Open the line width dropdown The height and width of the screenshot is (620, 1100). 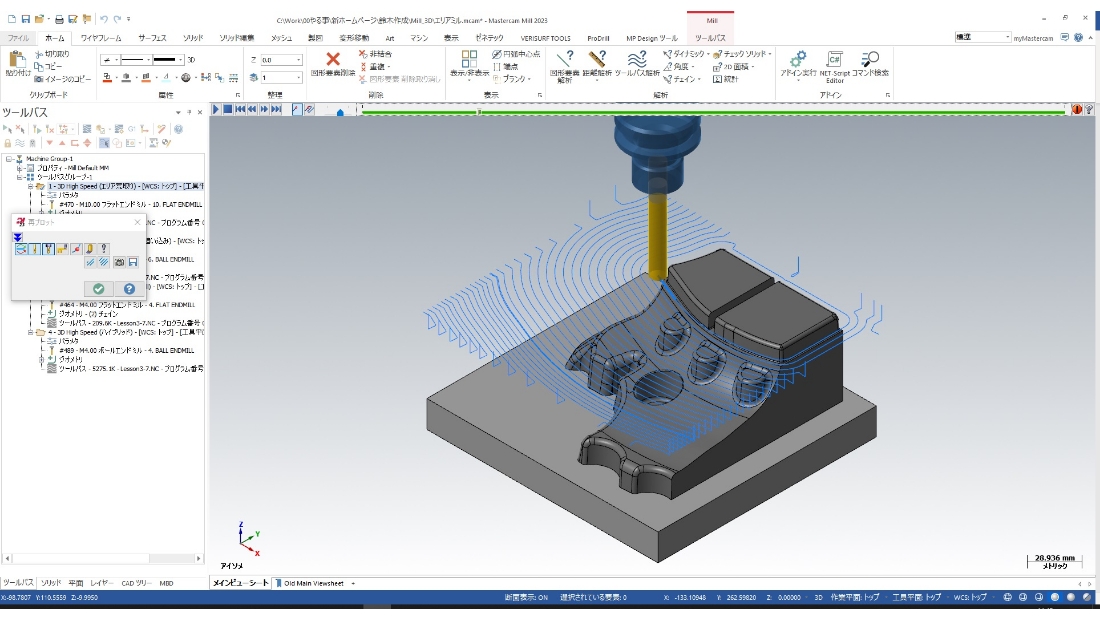click(x=180, y=60)
